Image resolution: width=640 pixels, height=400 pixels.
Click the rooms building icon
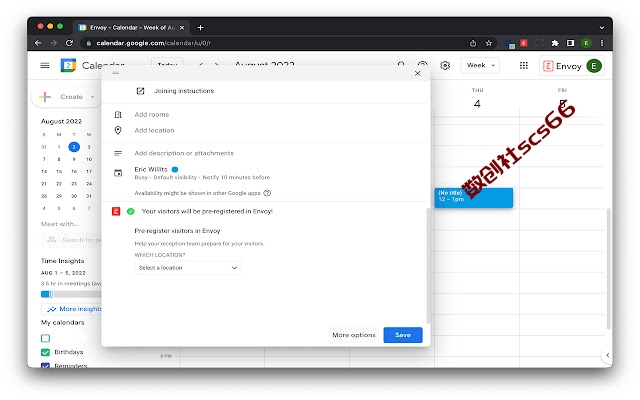click(x=118, y=115)
